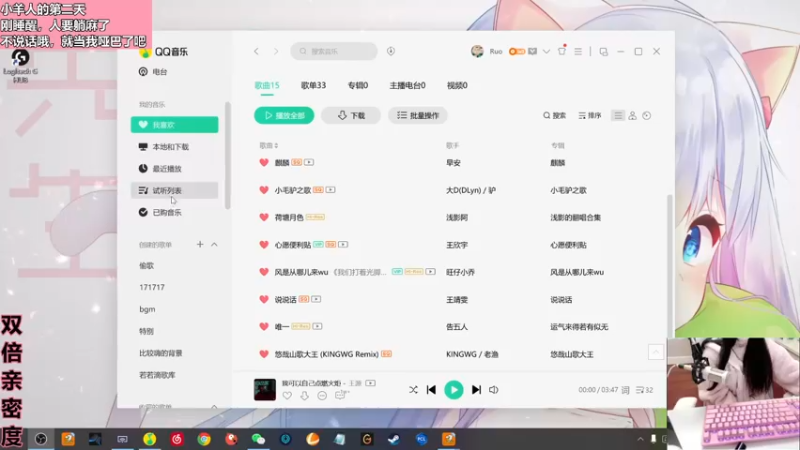Image resolution: width=800 pixels, height=450 pixels.
Task: Go forward with the right arrow
Action: [276, 51]
